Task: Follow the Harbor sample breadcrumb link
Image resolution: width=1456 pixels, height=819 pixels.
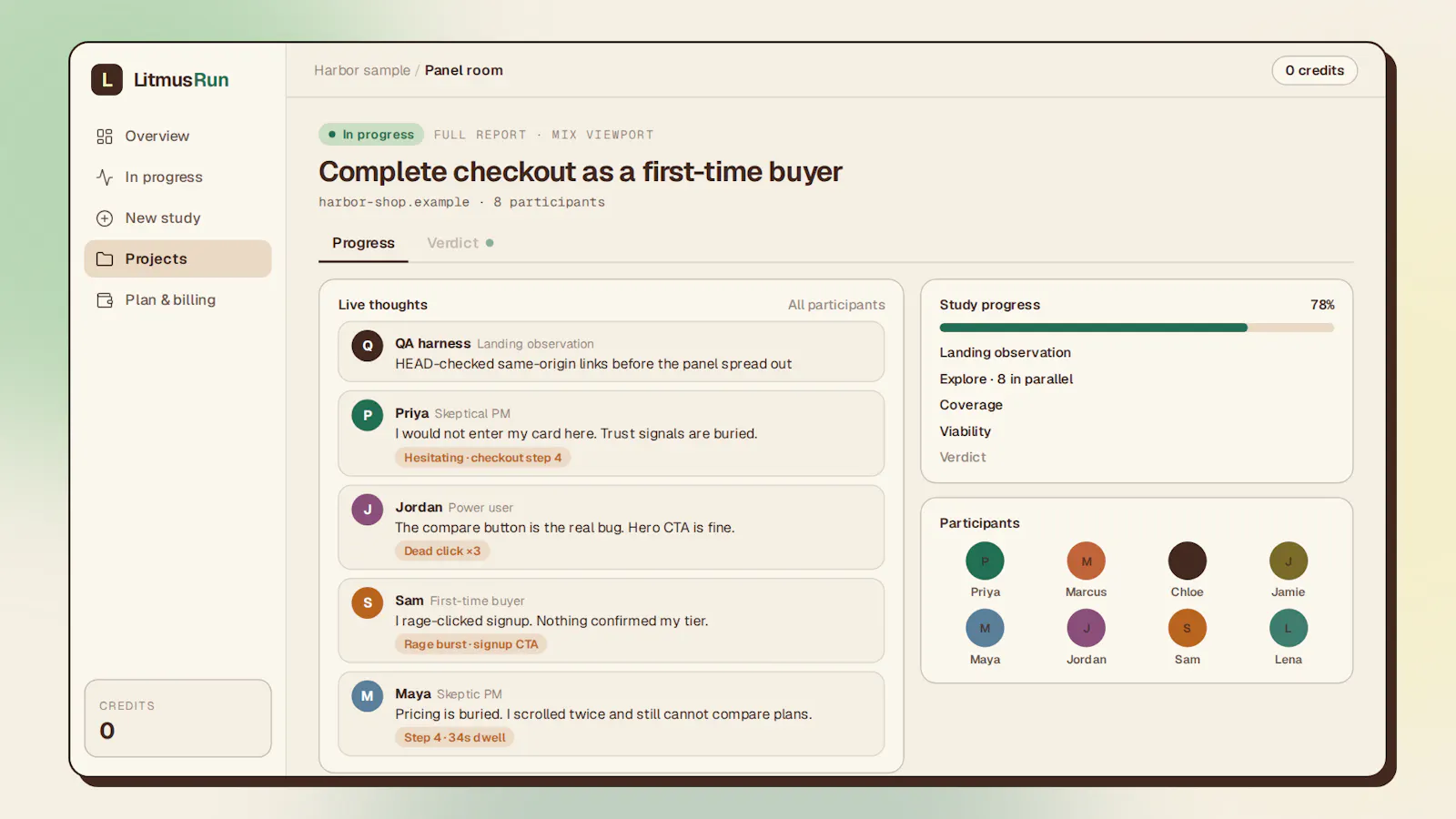Action: point(362,70)
